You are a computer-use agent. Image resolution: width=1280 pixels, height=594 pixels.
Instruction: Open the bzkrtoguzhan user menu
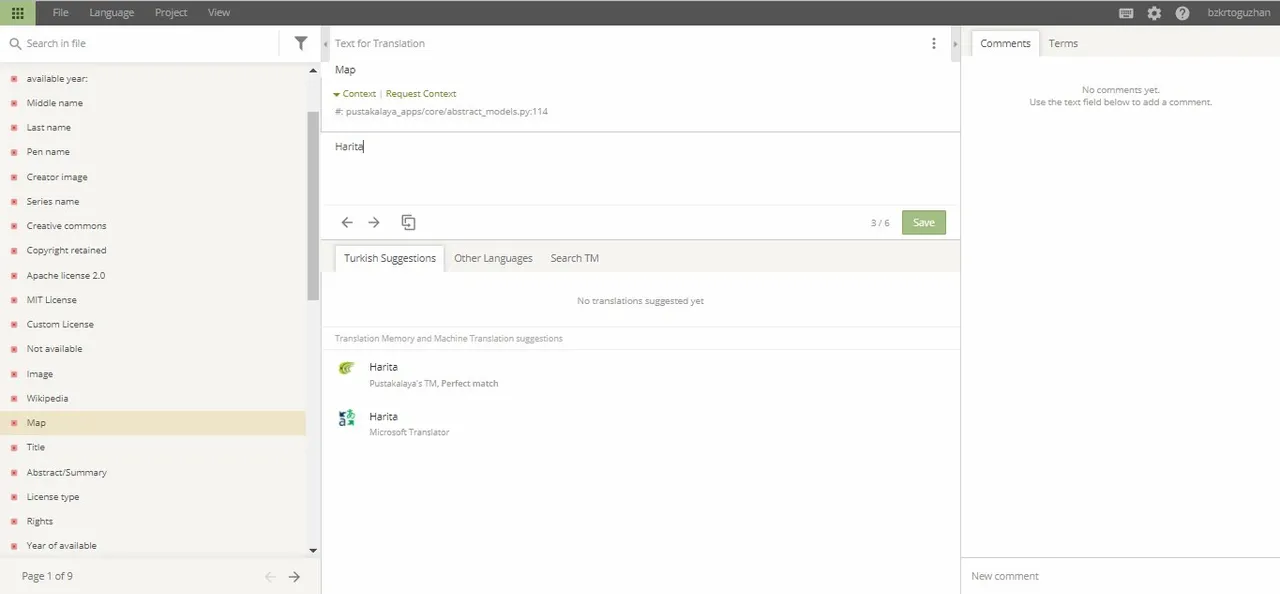pos(1238,13)
